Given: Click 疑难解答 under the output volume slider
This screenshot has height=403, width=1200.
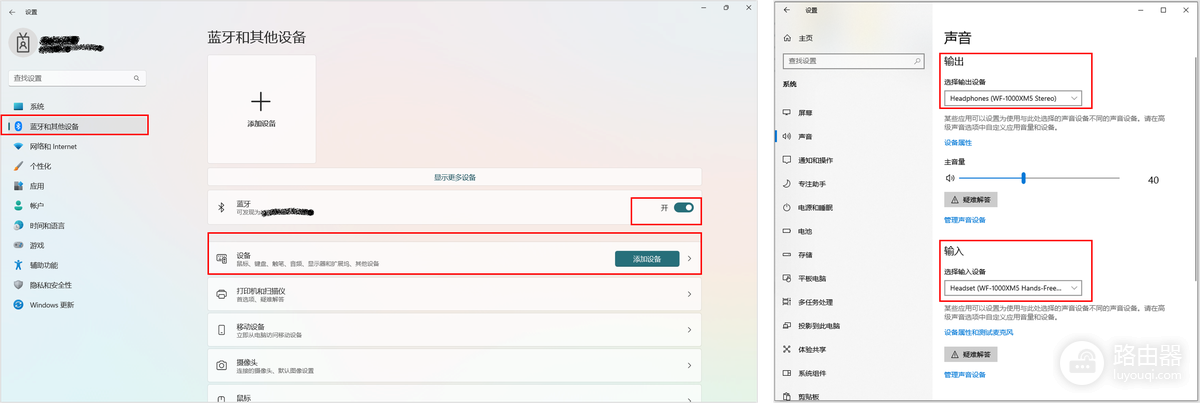Looking at the screenshot, I should (x=971, y=200).
